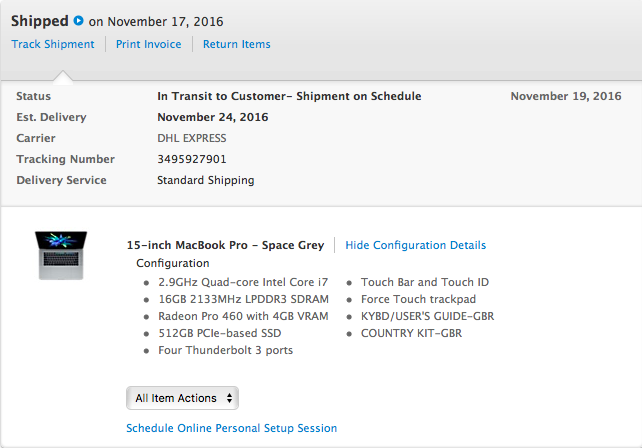Click the All Item Actions stepper arrows
The height and width of the screenshot is (448, 642).
[x=229, y=398]
